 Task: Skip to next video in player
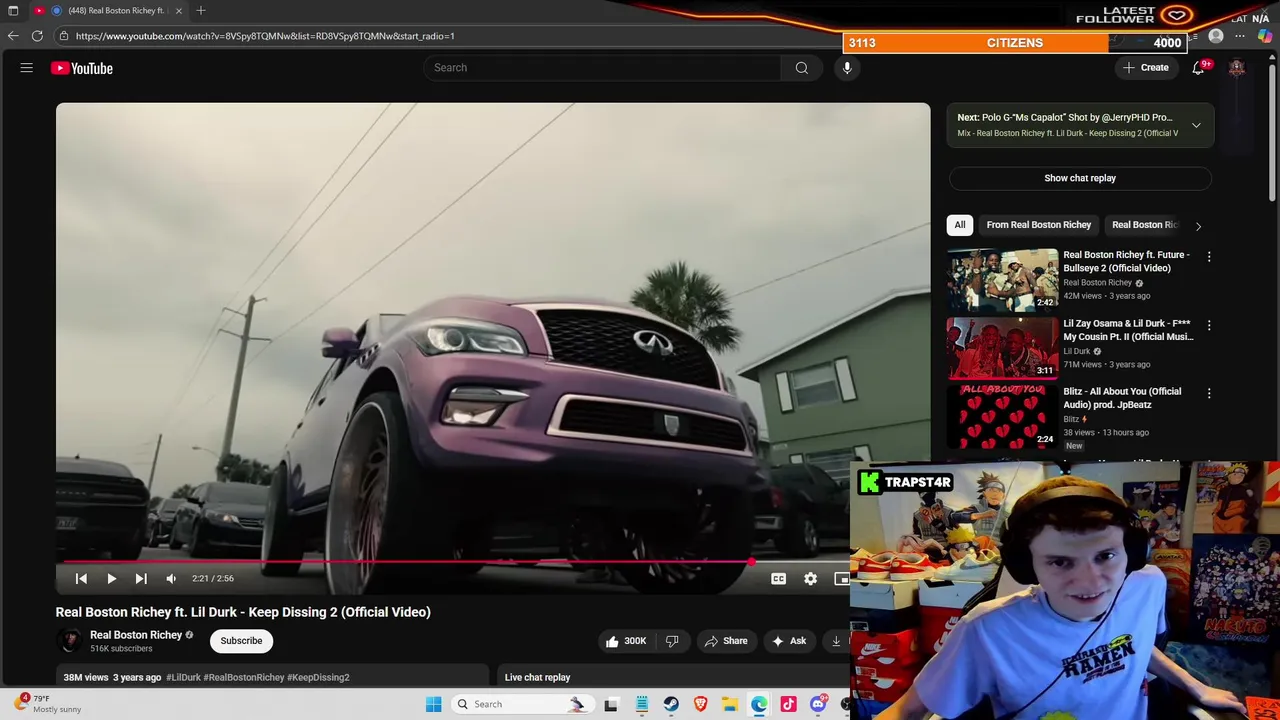tap(141, 578)
